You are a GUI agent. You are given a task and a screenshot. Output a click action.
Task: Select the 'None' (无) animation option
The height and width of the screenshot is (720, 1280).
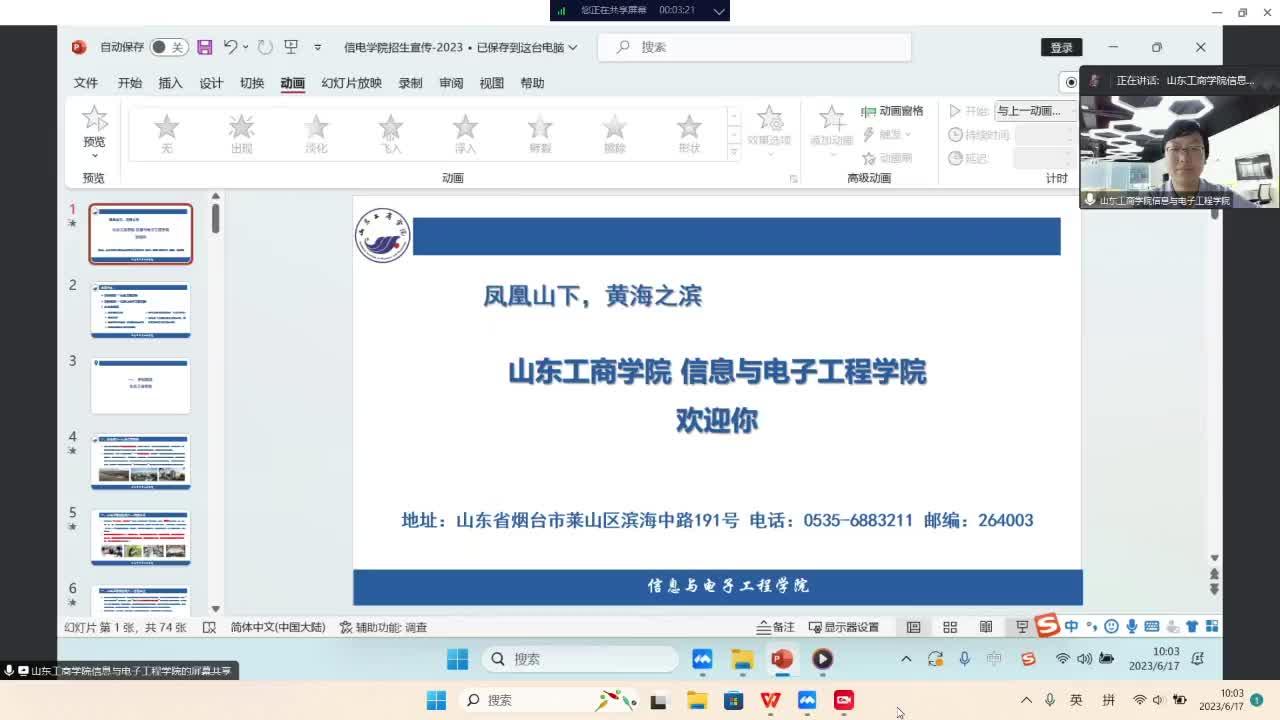pyautogui.click(x=166, y=133)
